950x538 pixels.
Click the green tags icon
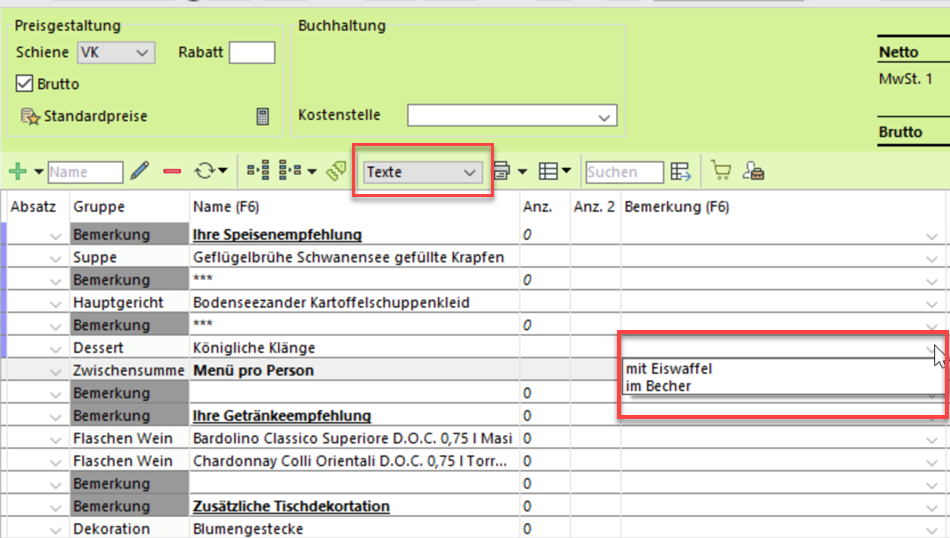(337, 172)
